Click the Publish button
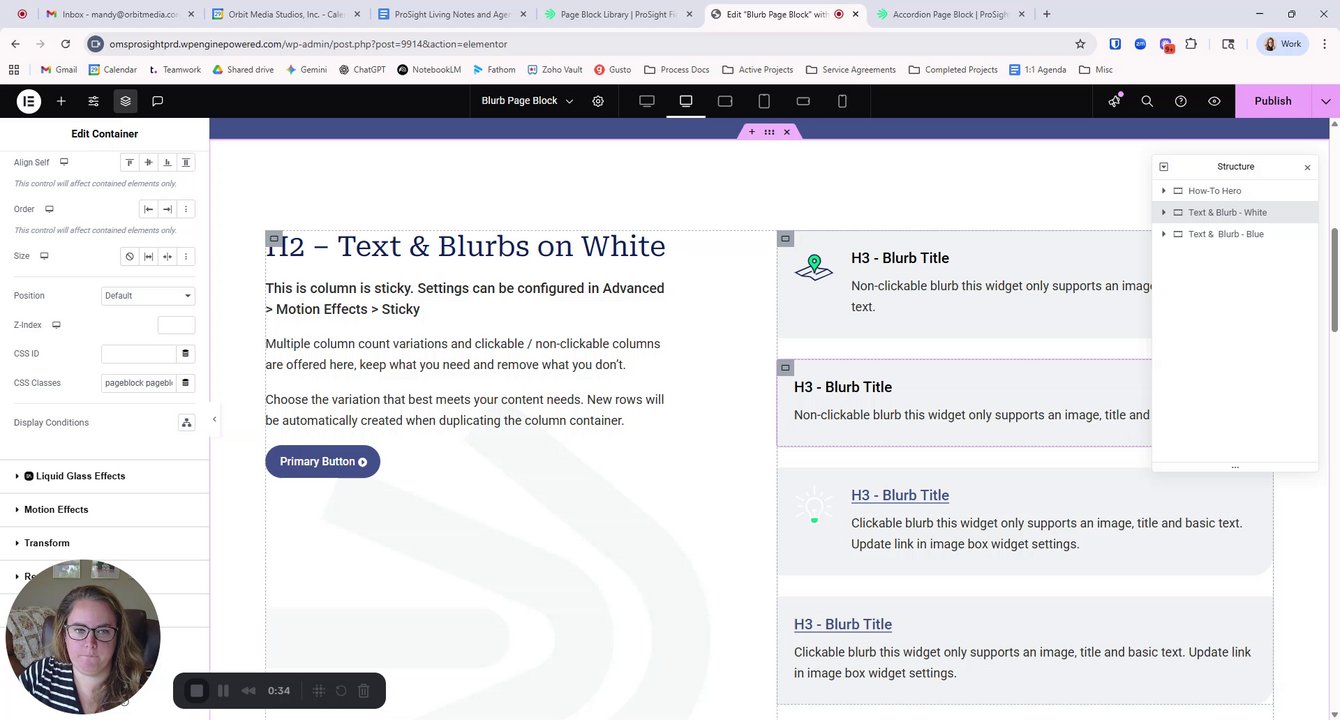1340x720 pixels. pos(1273,101)
